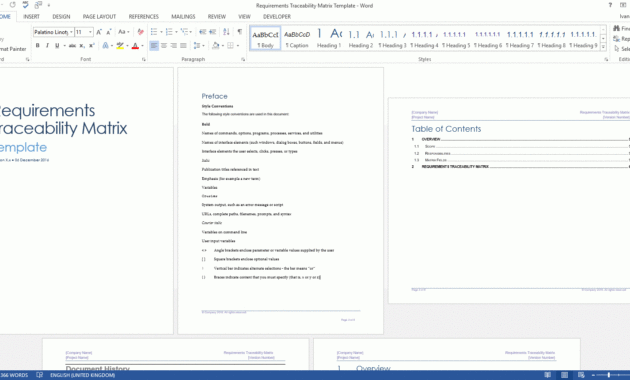Apply bulleted list formatting
The height and width of the screenshot is (380, 630).
(154, 32)
